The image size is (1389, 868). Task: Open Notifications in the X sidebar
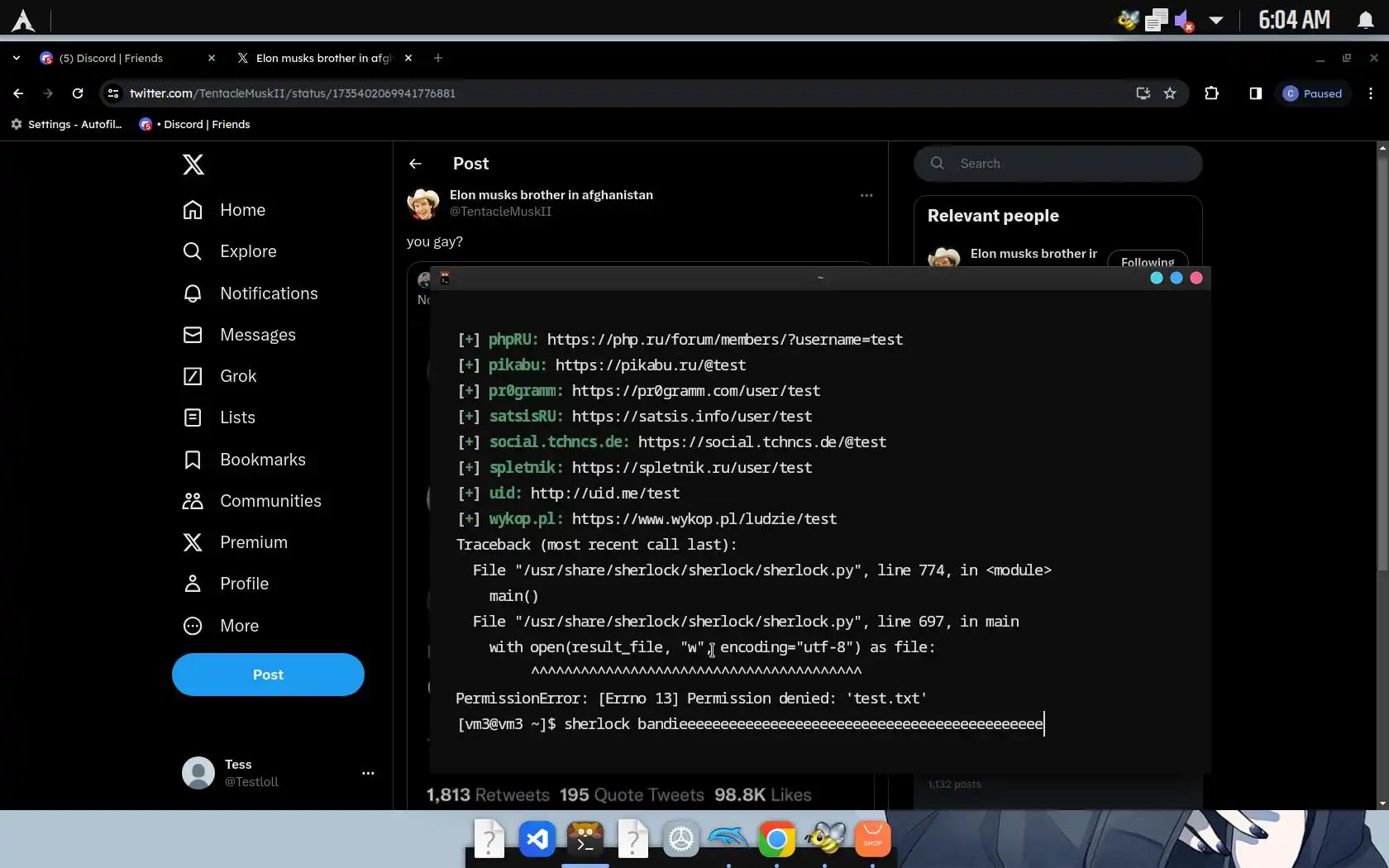[251, 293]
